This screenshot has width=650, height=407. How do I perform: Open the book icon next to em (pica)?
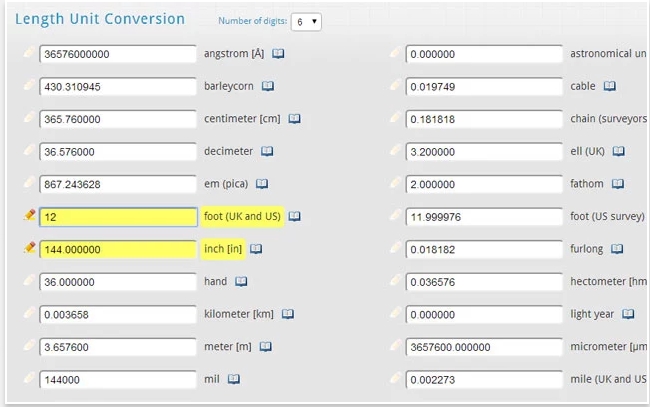tap(262, 184)
